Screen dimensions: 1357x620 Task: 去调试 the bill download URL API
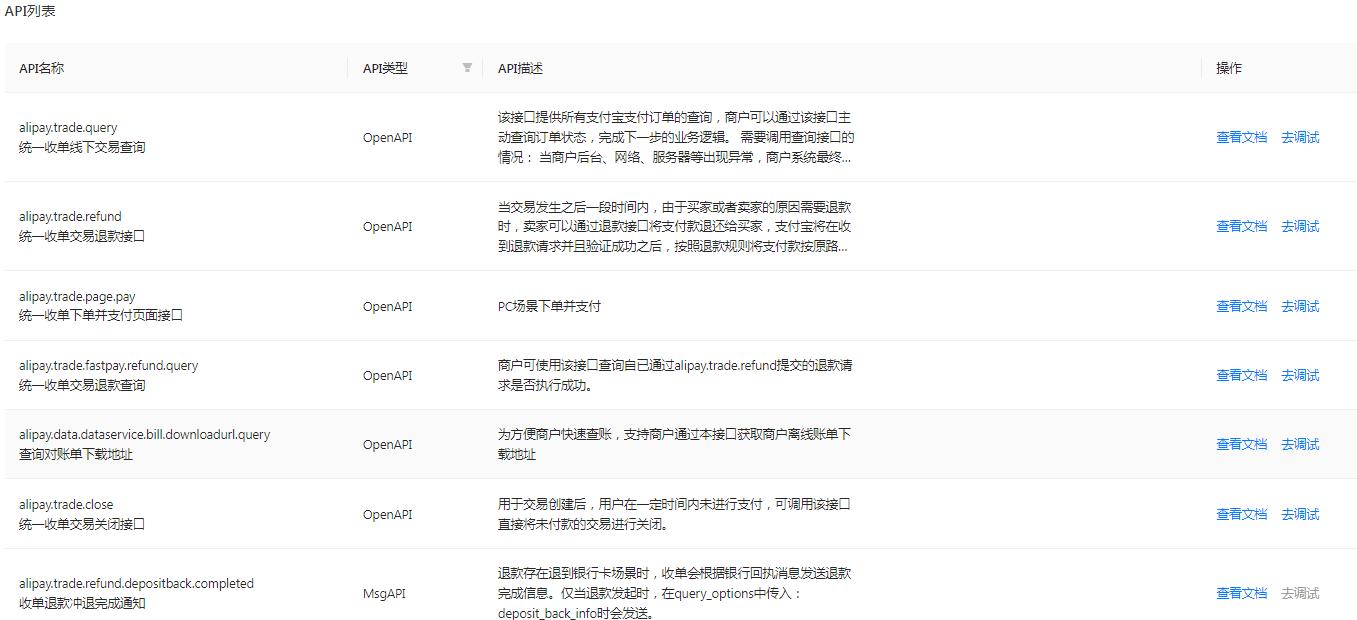pyautogui.click(x=1300, y=444)
